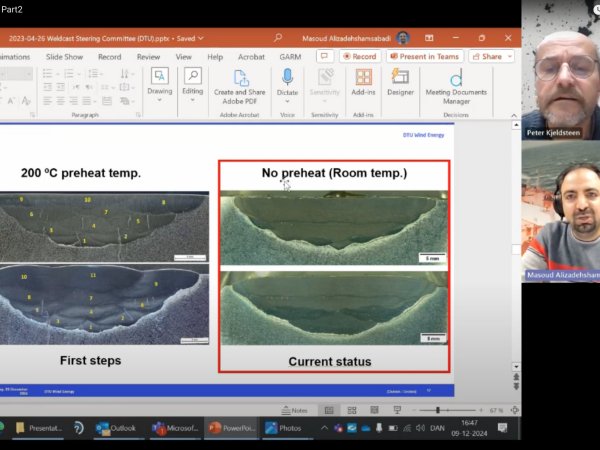Toggle the Notes pane
Image resolution: width=600 pixels, height=450 pixels.
click(294, 410)
